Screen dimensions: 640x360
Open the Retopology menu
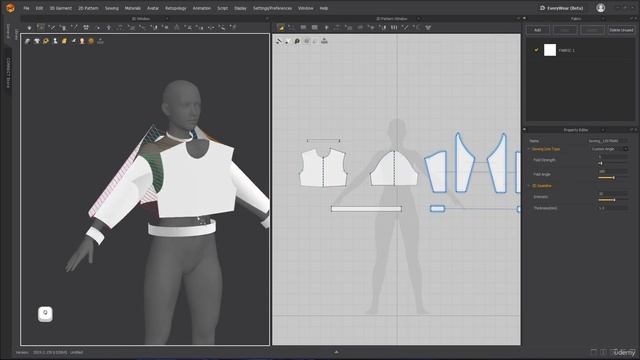pyautogui.click(x=176, y=8)
